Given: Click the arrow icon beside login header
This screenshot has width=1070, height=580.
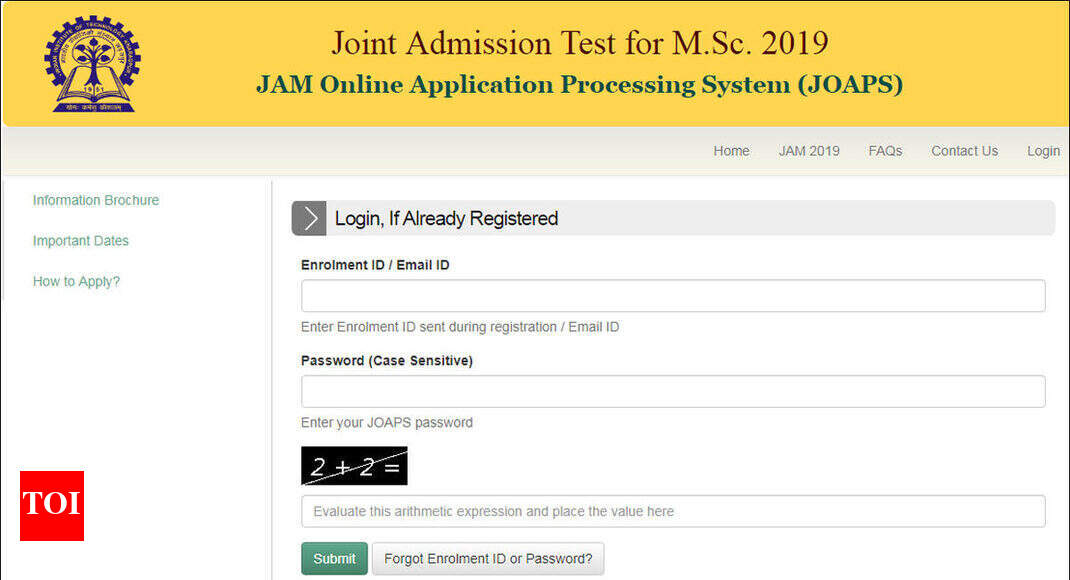Looking at the screenshot, I should (x=309, y=218).
